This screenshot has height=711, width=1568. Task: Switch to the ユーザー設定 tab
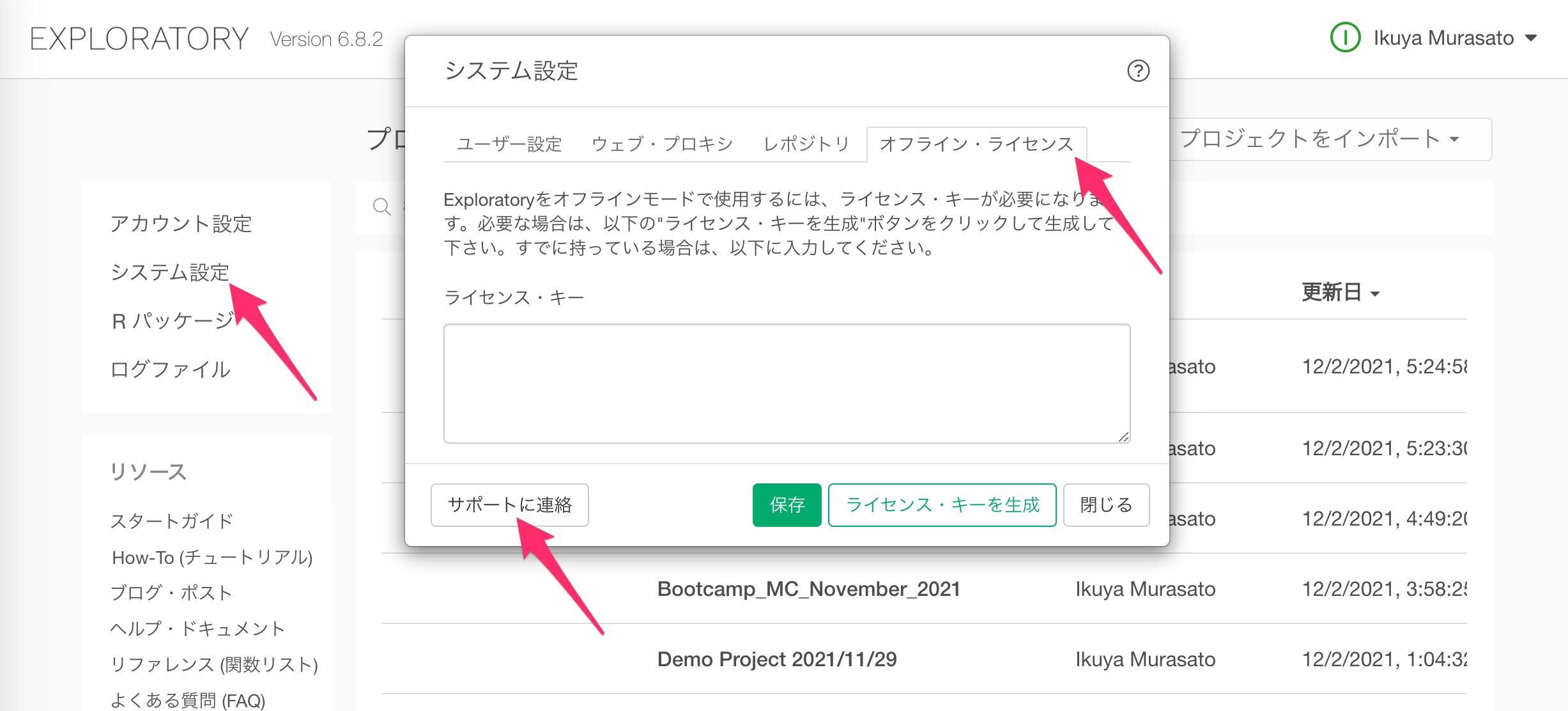click(509, 144)
